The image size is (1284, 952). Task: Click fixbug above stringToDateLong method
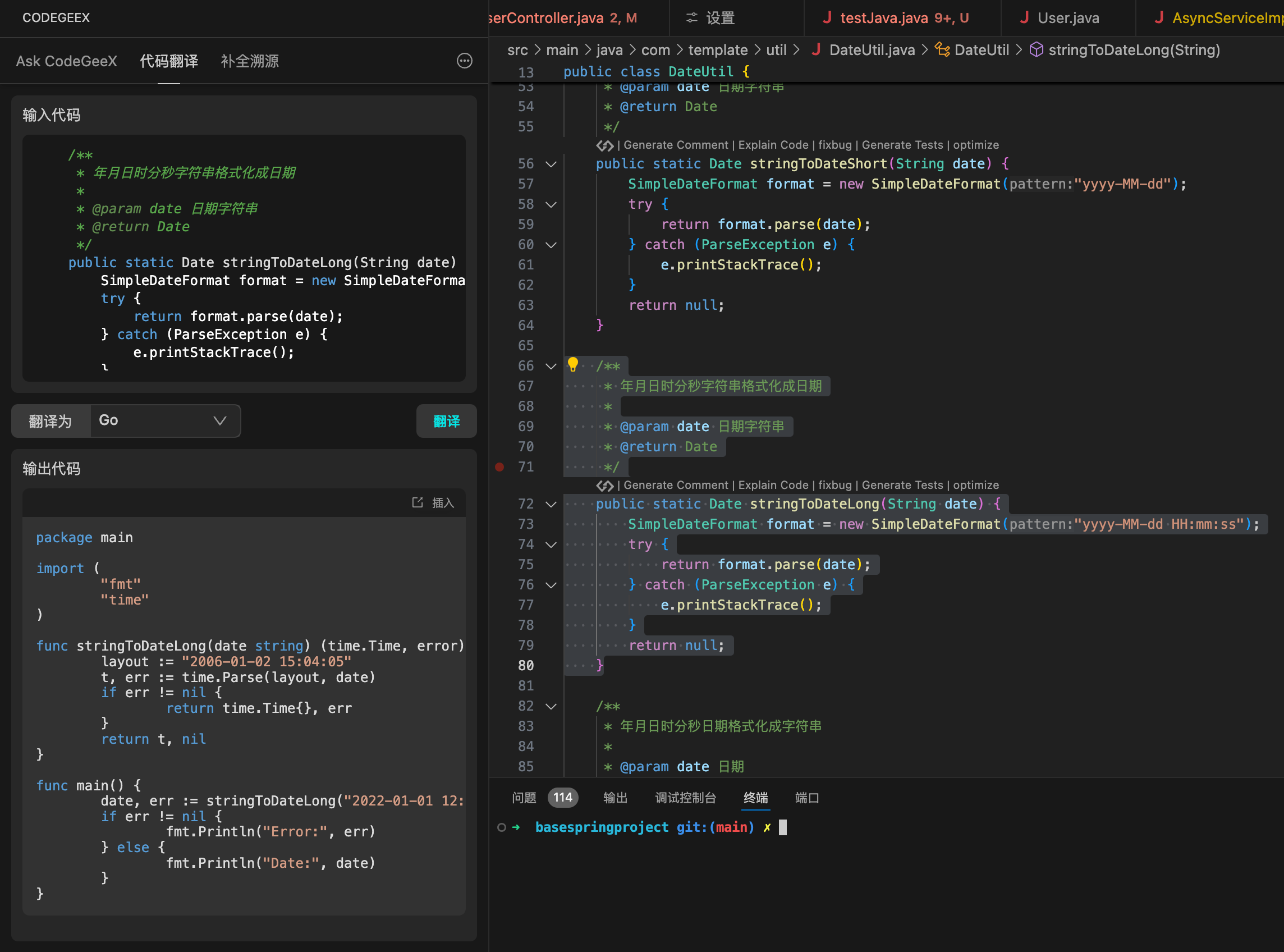tap(834, 485)
